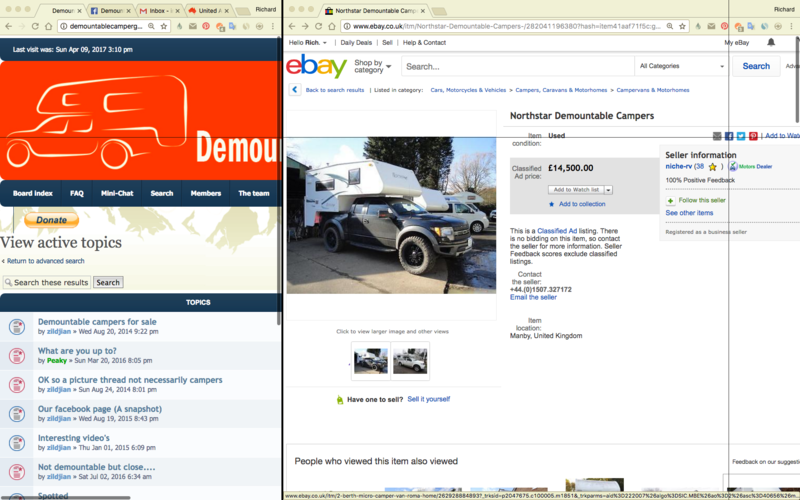Open forum 'The team' menu item
Viewport: 800px width, 500px height.
(x=254, y=193)
